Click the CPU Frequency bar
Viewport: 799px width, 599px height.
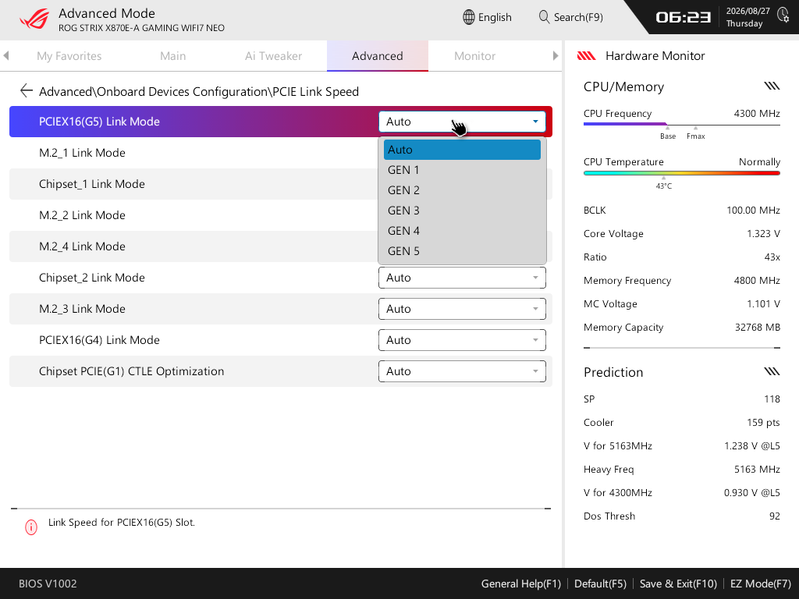[682, 124]
